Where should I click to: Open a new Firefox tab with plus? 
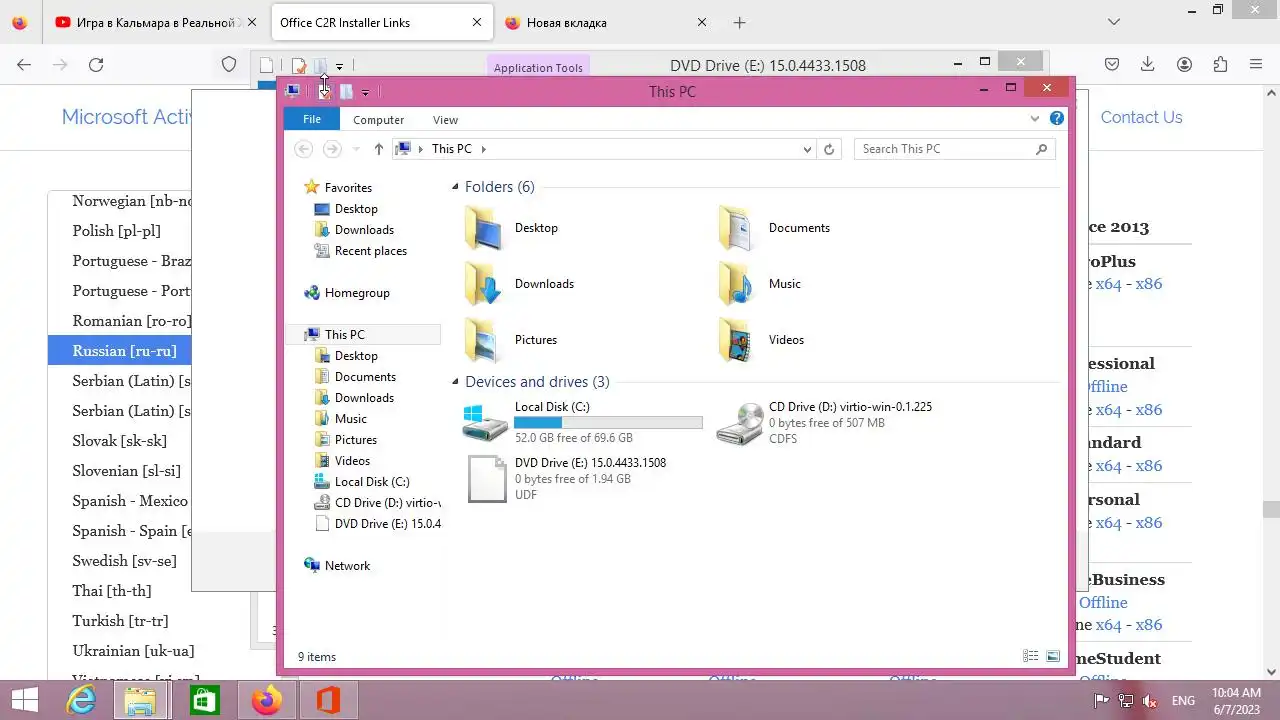point(739,22)
